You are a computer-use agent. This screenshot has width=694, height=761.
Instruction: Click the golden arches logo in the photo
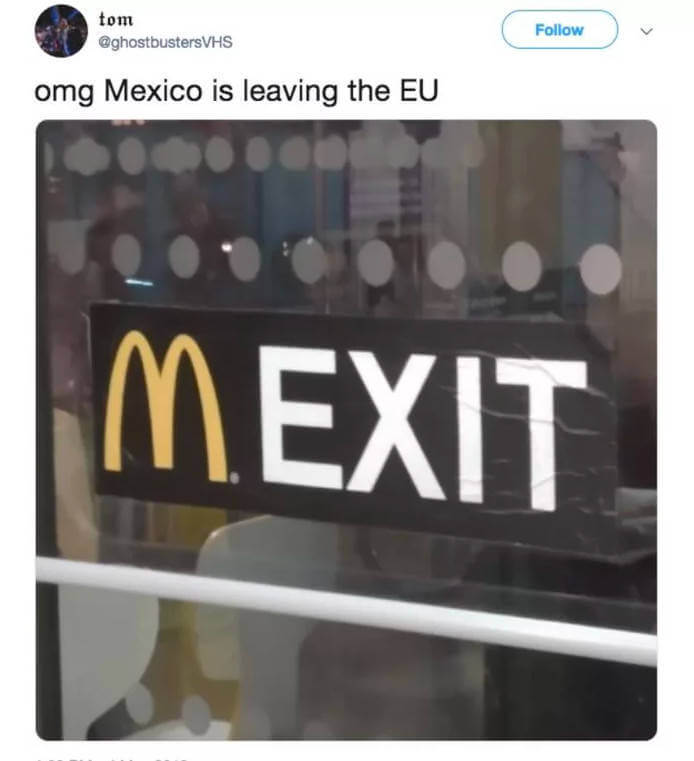point(165,407)
